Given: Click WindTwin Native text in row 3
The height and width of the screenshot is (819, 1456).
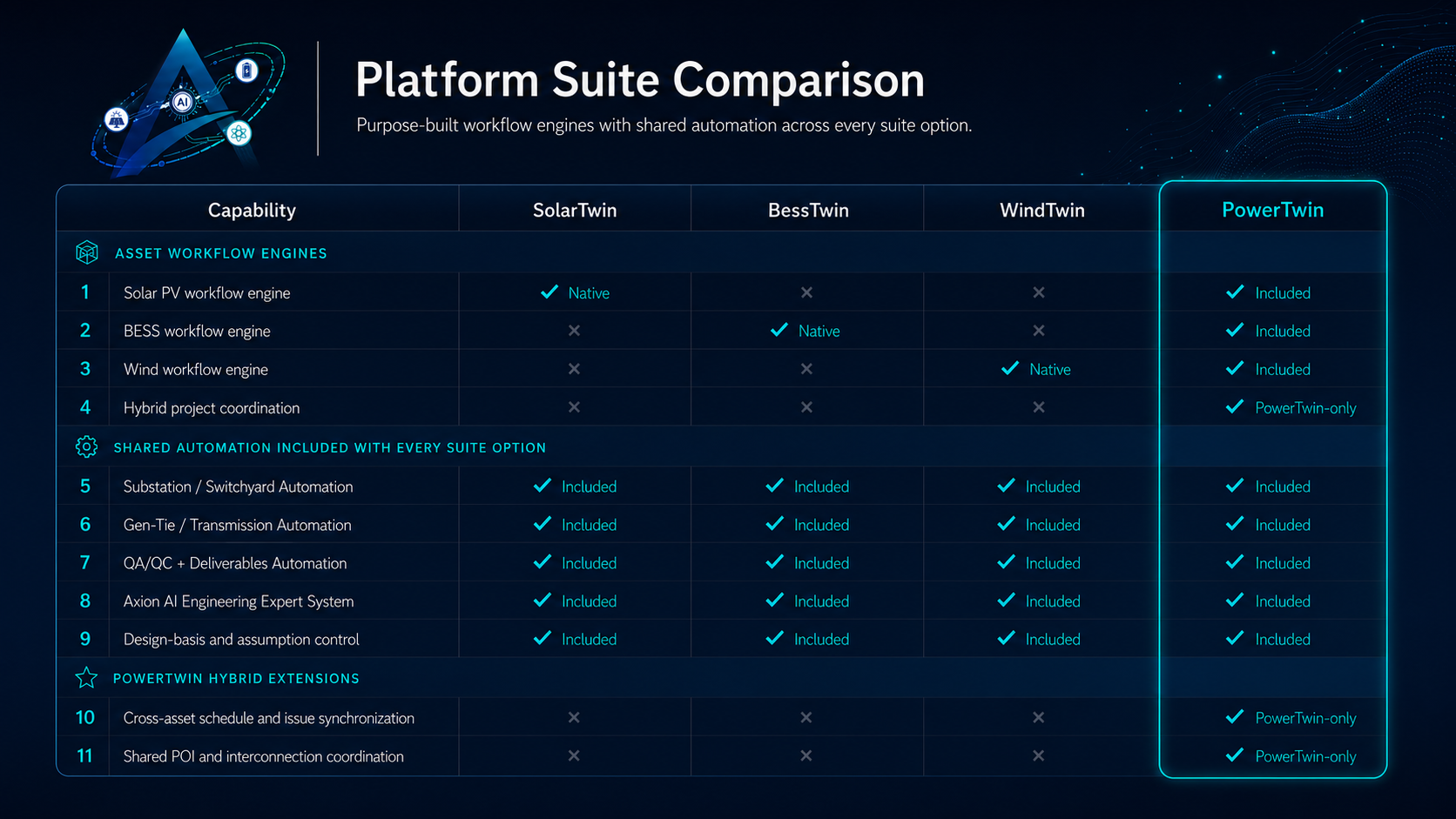Looking at the screenshot, I should [1050, 369].
